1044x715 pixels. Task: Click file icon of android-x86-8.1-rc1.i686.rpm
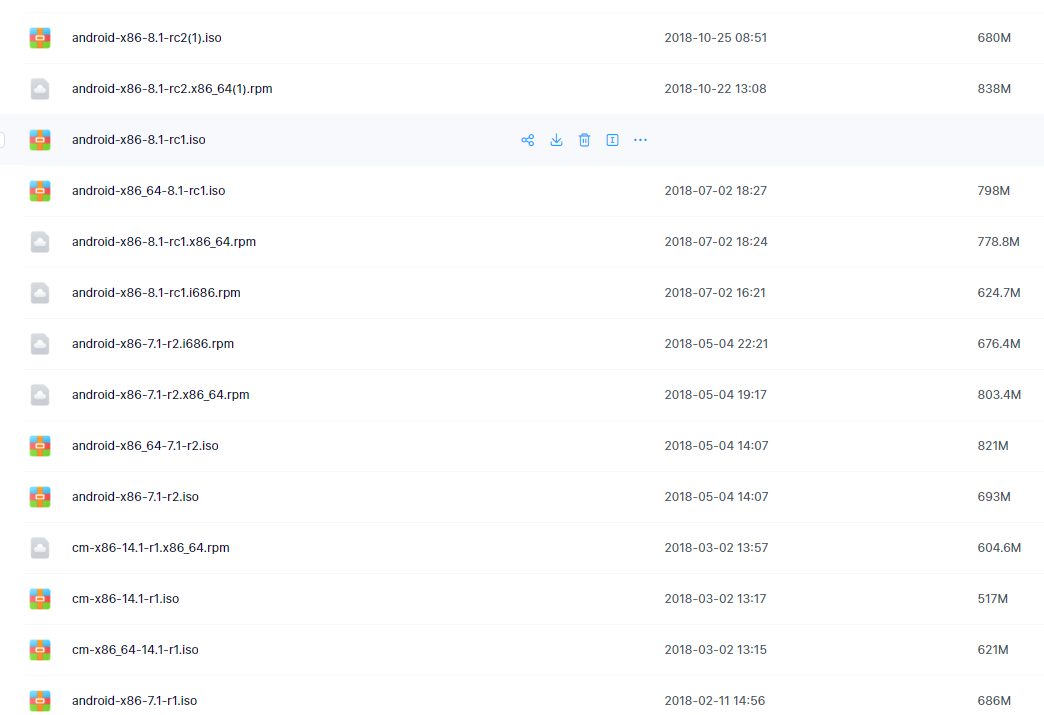(40, 293)
